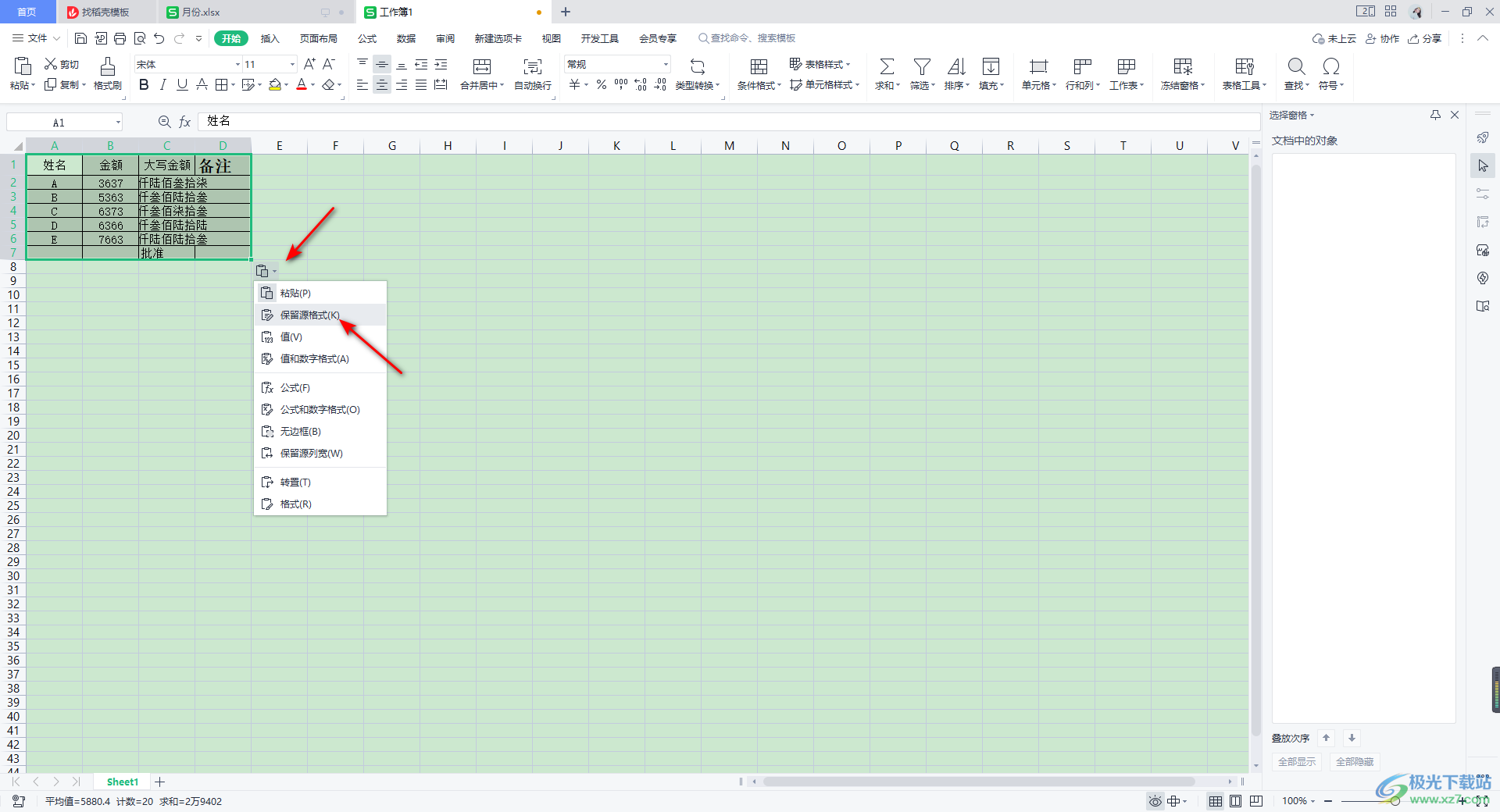
Task: Click the Show All button in selection pane
Action: click(1297, 762)
